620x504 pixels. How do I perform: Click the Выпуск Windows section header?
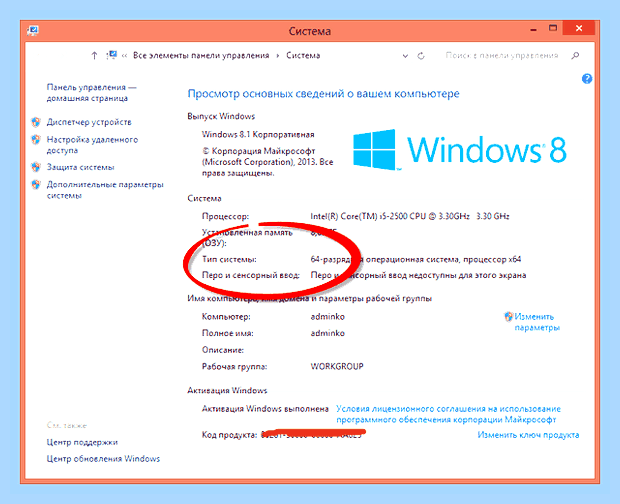pos(221,117)
